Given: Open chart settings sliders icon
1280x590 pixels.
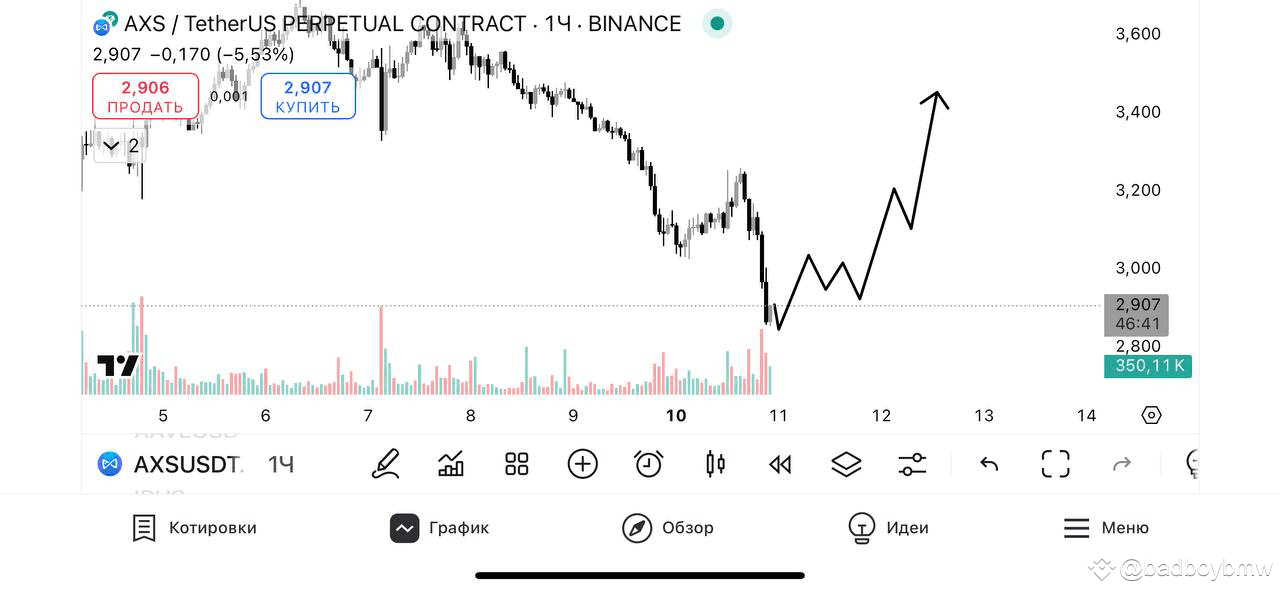Looking at the screenshot, I should point(912,464).
